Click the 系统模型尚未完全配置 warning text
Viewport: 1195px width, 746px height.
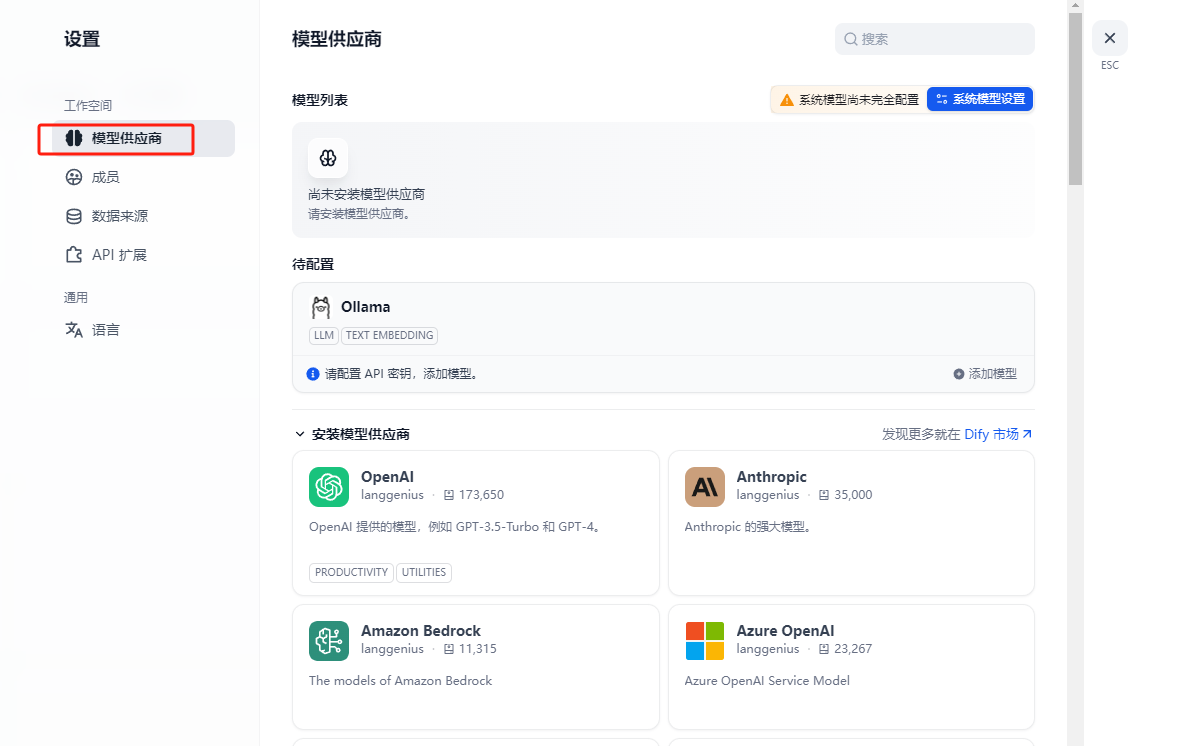click(858, 100)
